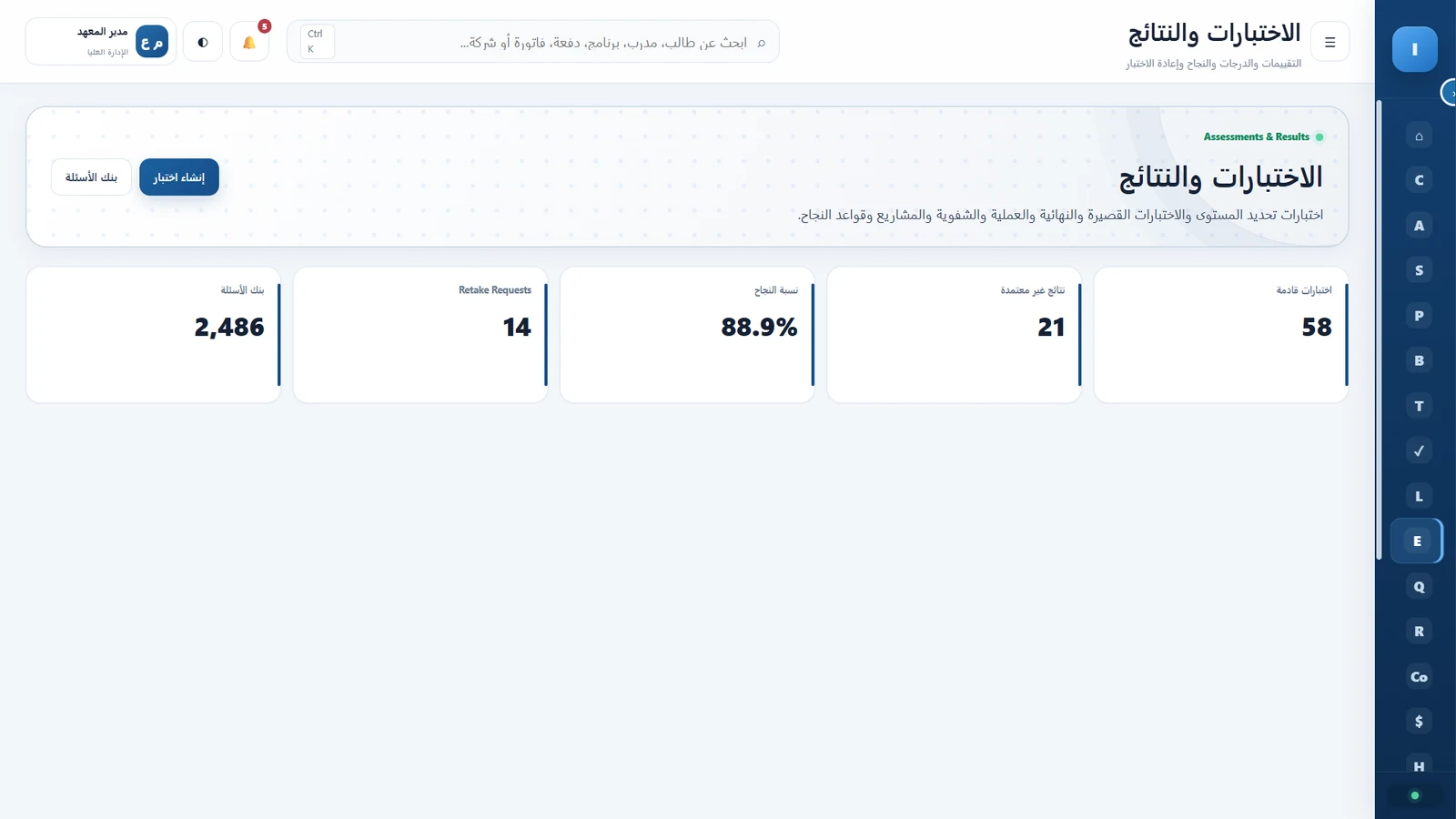The width and height of the screenshot is (1456, 819).
Task: Open the اختبارات قادمة card showing 58
Action: point(1221,335)
